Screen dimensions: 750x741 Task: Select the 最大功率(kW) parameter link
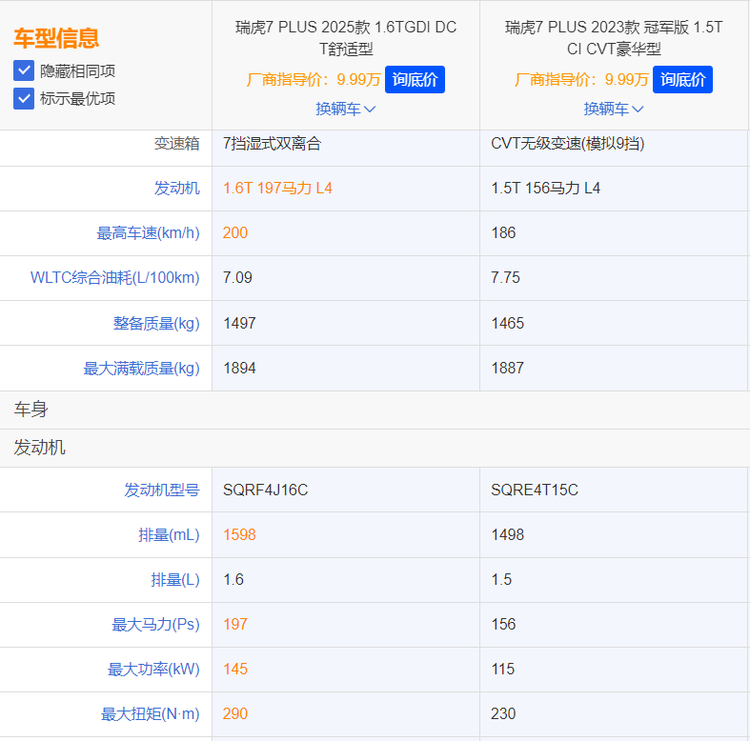[153, 669]
